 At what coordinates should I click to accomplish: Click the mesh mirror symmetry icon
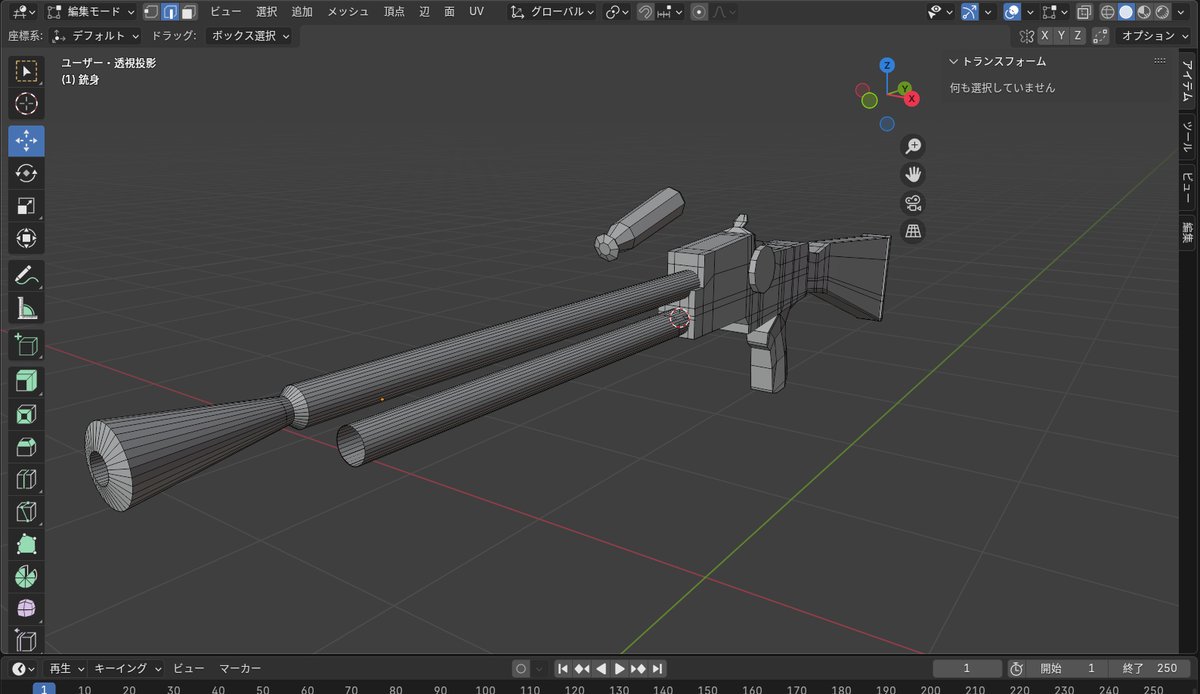click(x=1026, y=36)
